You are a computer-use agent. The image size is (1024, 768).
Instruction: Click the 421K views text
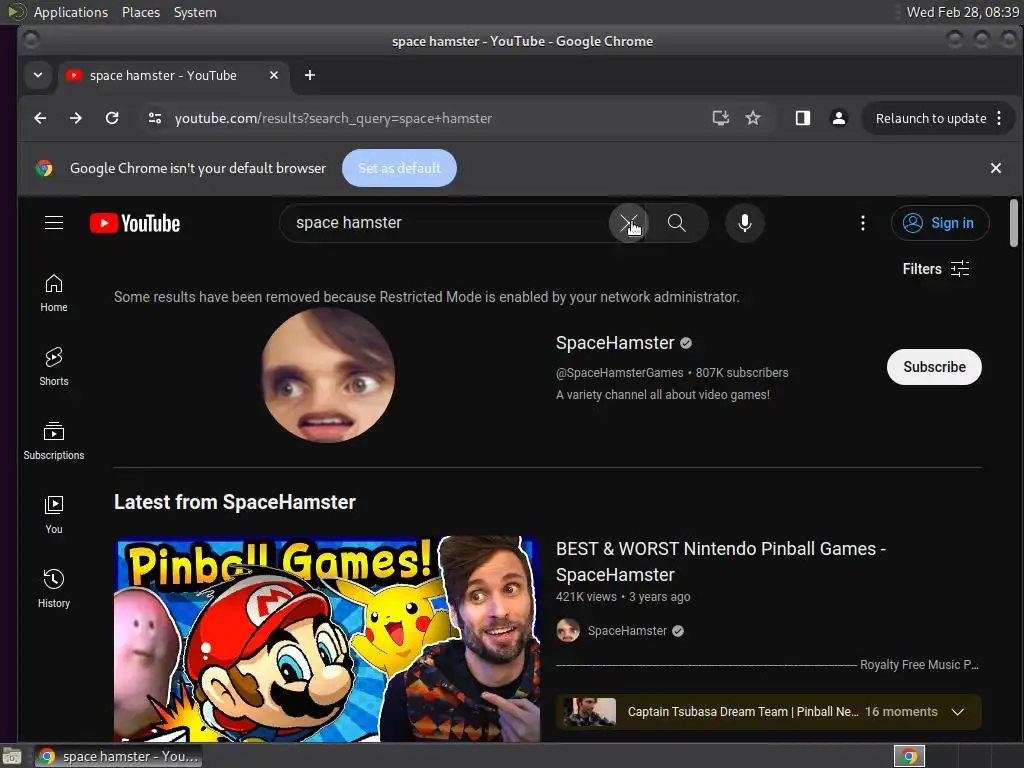coord(586,597)
